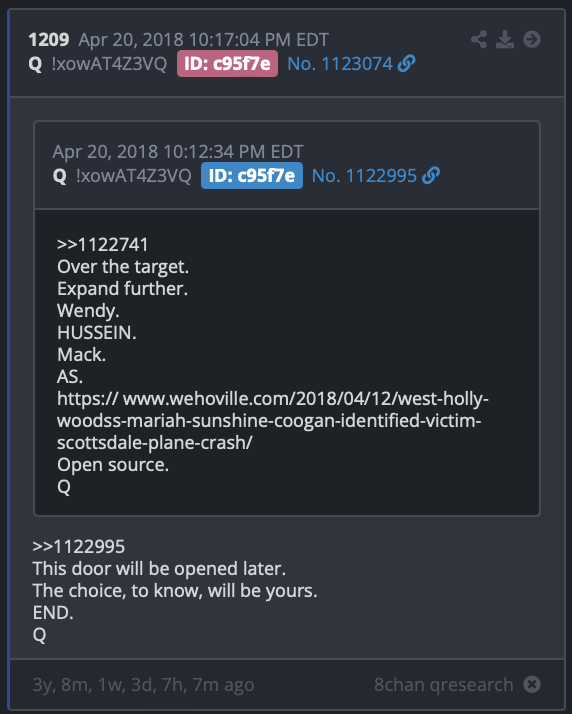Click the >>1122741 reply reference
Viewport: 572px width, 714px height.
pos(102,245)
